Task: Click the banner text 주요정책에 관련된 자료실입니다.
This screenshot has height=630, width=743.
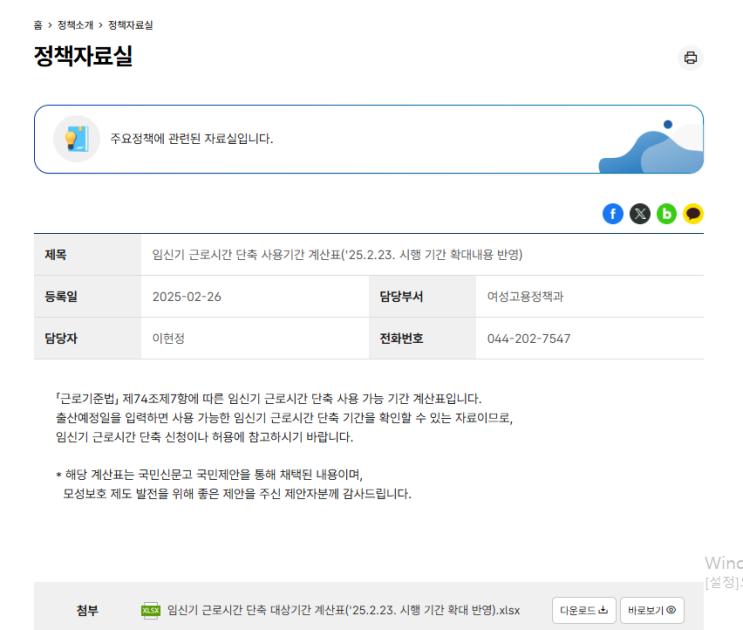Action: click(191, 139)
